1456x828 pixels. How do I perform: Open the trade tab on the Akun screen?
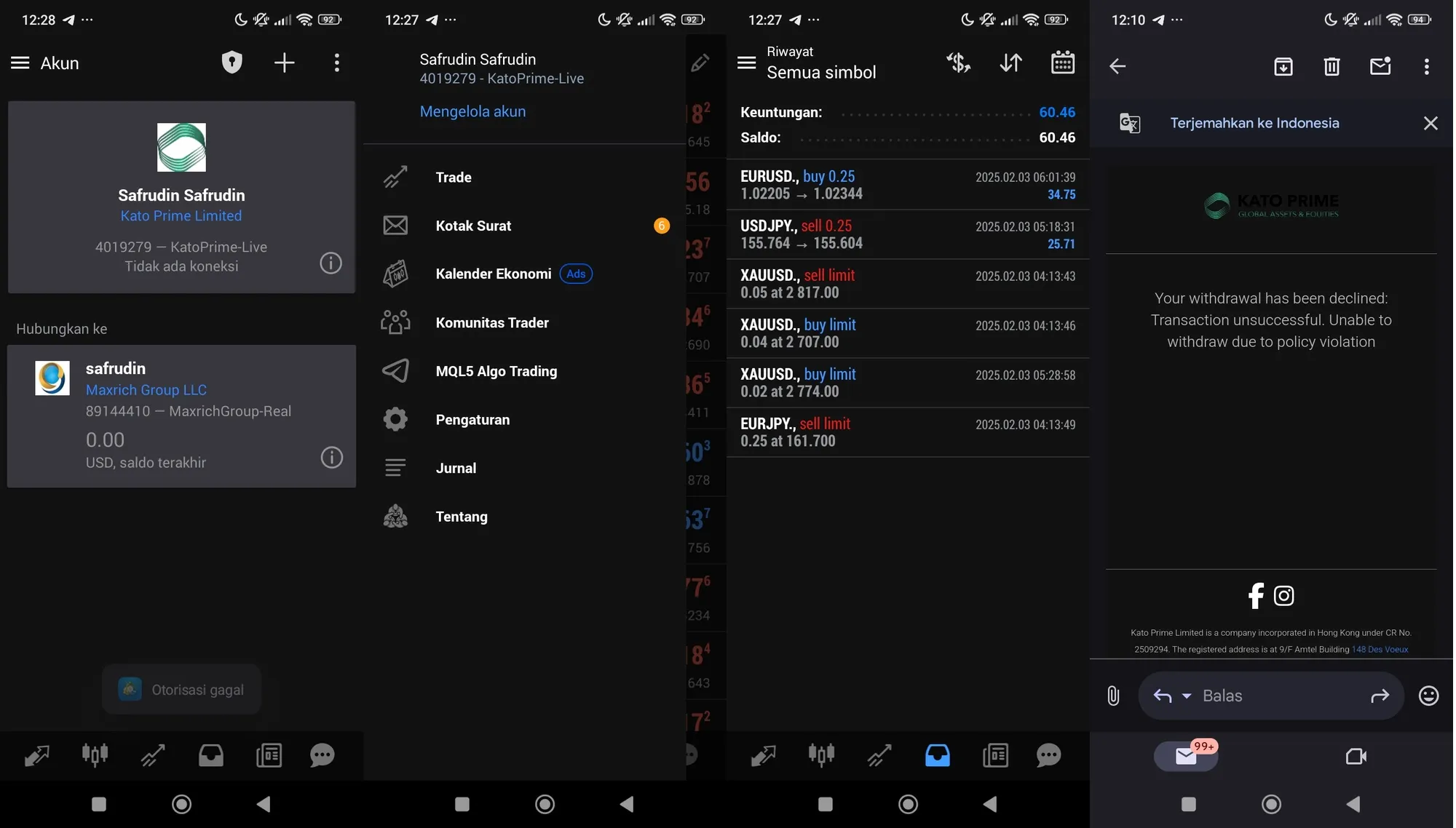(153, 756)
